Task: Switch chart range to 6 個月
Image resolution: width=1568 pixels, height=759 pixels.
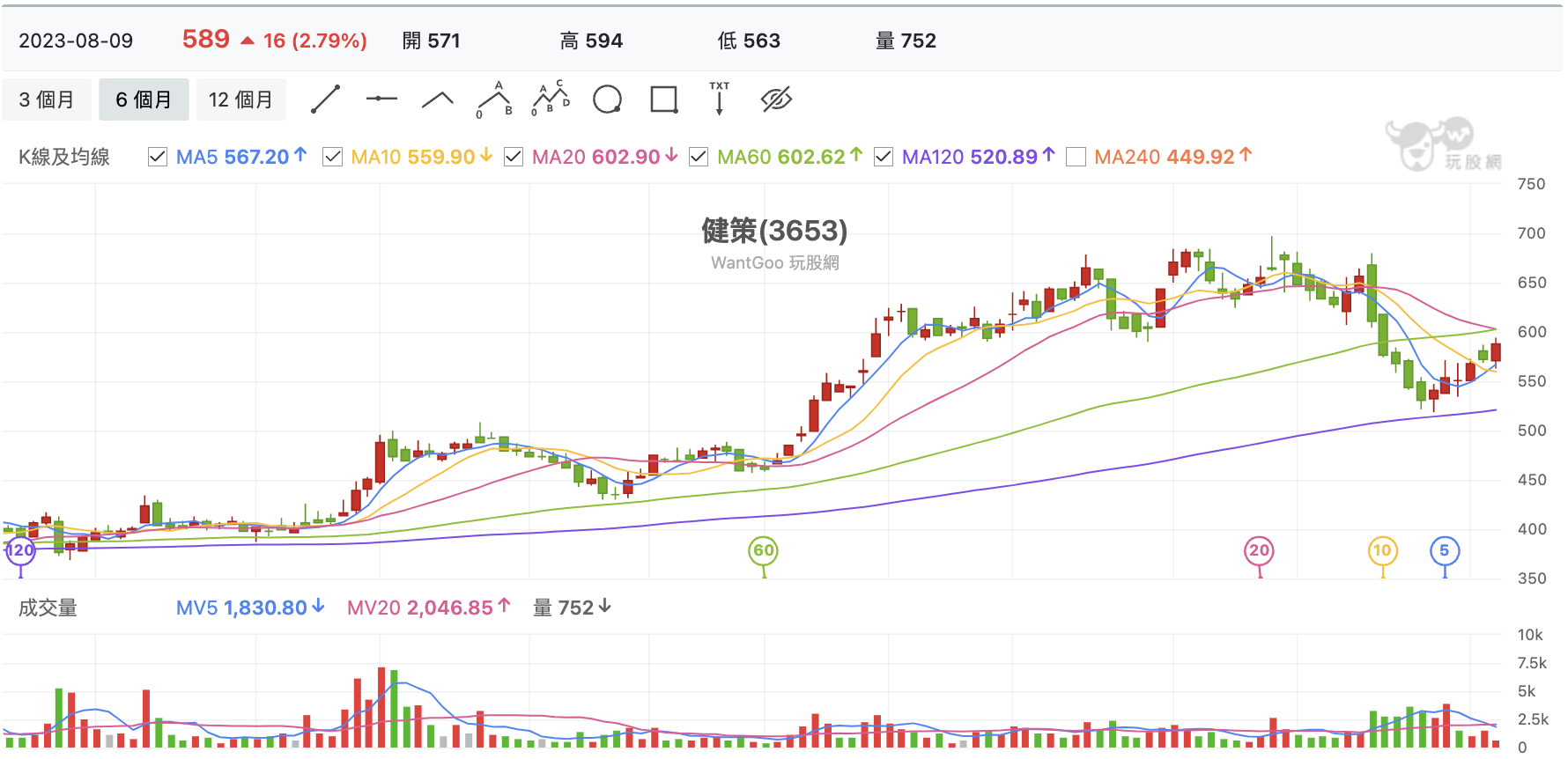Action: point(144,99)
